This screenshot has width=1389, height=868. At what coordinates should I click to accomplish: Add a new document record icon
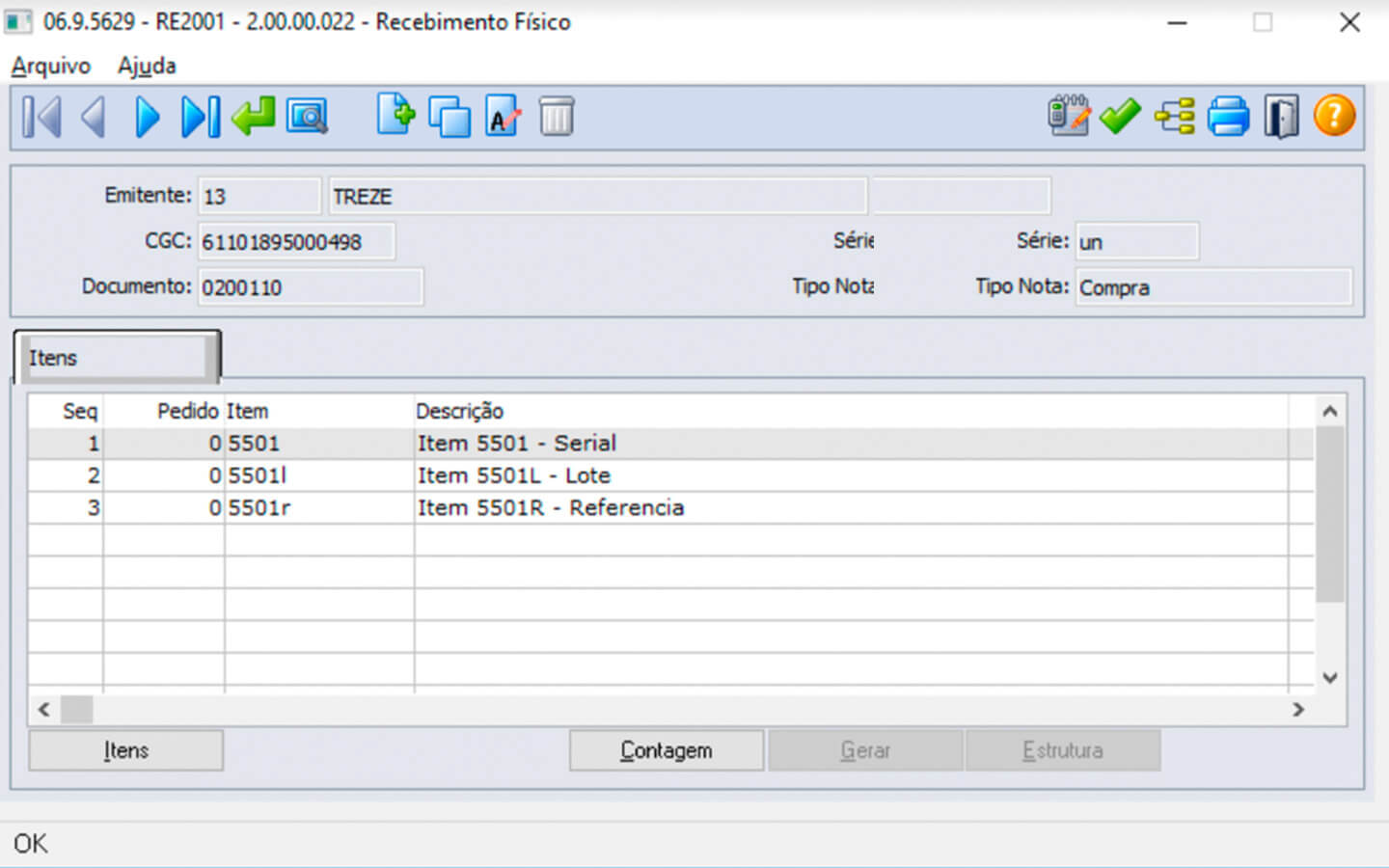click(395, 117)
